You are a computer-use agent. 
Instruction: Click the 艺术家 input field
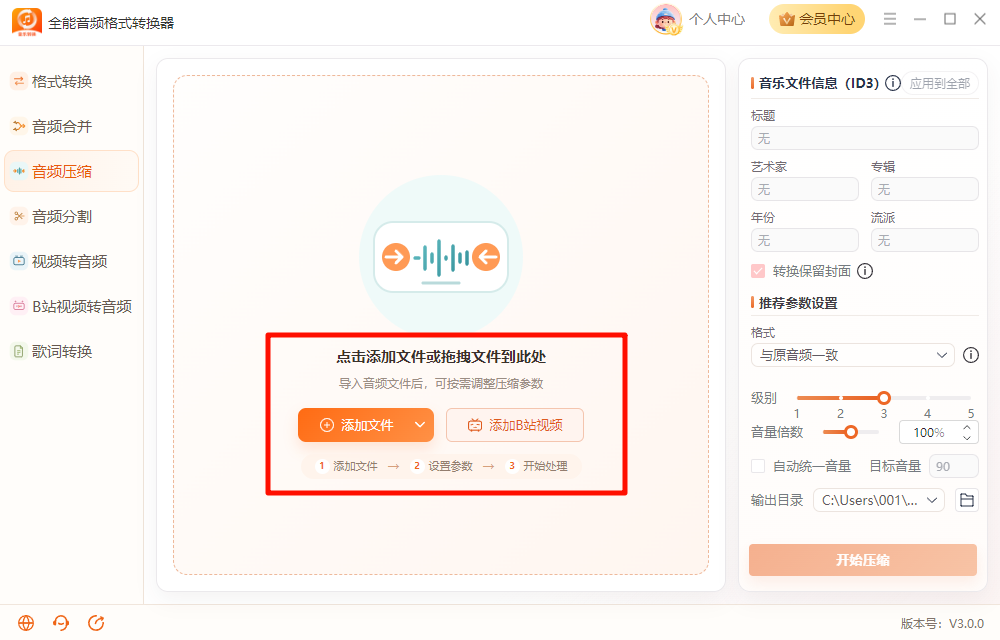805,189
